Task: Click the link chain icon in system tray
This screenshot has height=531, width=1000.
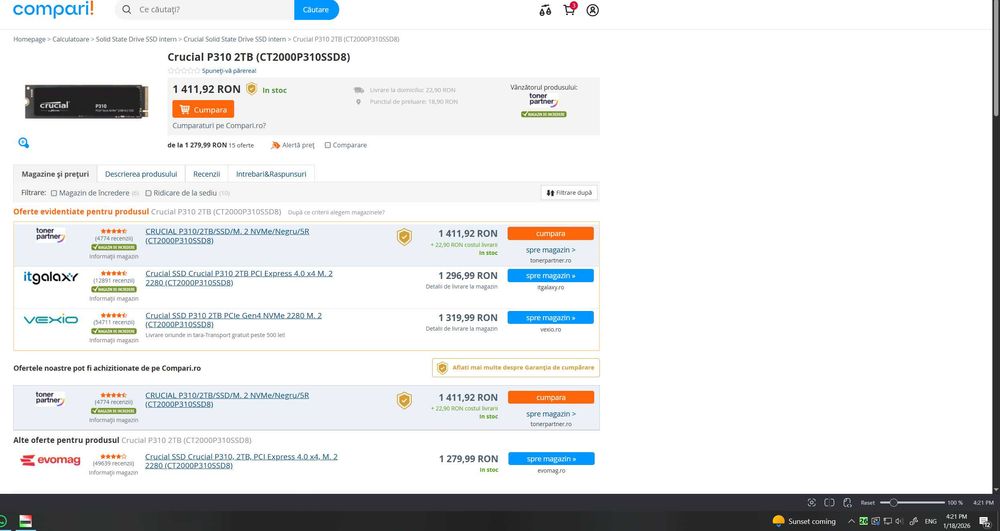Action: click(x=913, y=521)
